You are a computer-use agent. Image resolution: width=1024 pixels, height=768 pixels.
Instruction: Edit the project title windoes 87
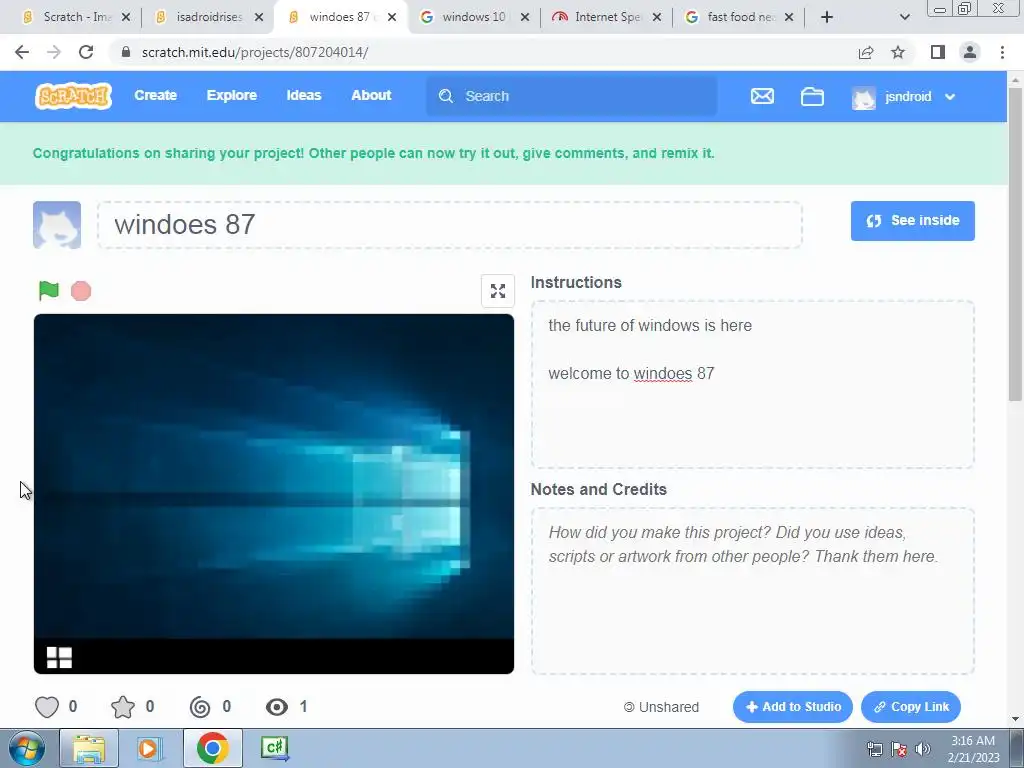tap(450, 225)
